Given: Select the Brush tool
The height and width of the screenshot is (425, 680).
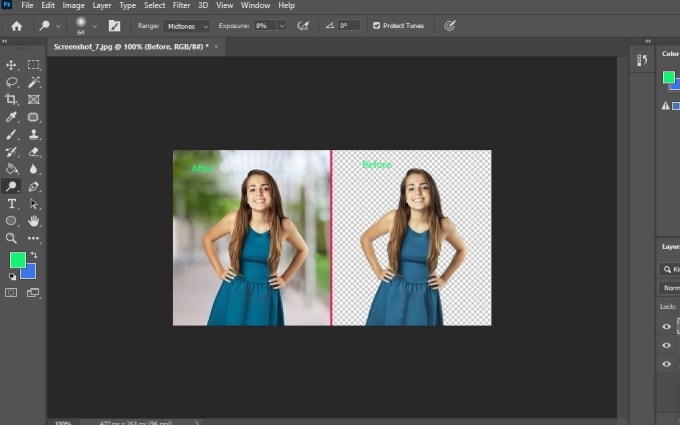Looking at the screenshot, I should (11, 134).
